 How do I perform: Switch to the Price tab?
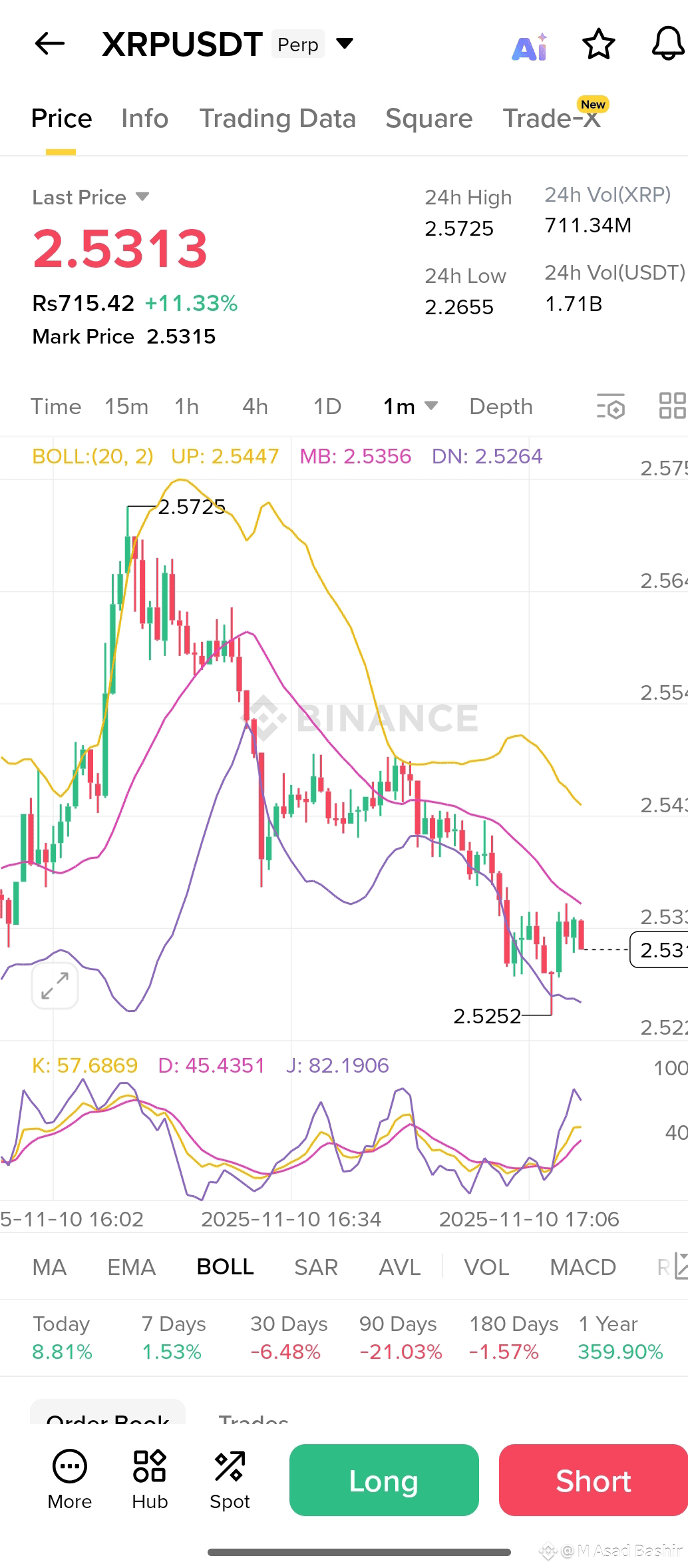pos(61,119)
